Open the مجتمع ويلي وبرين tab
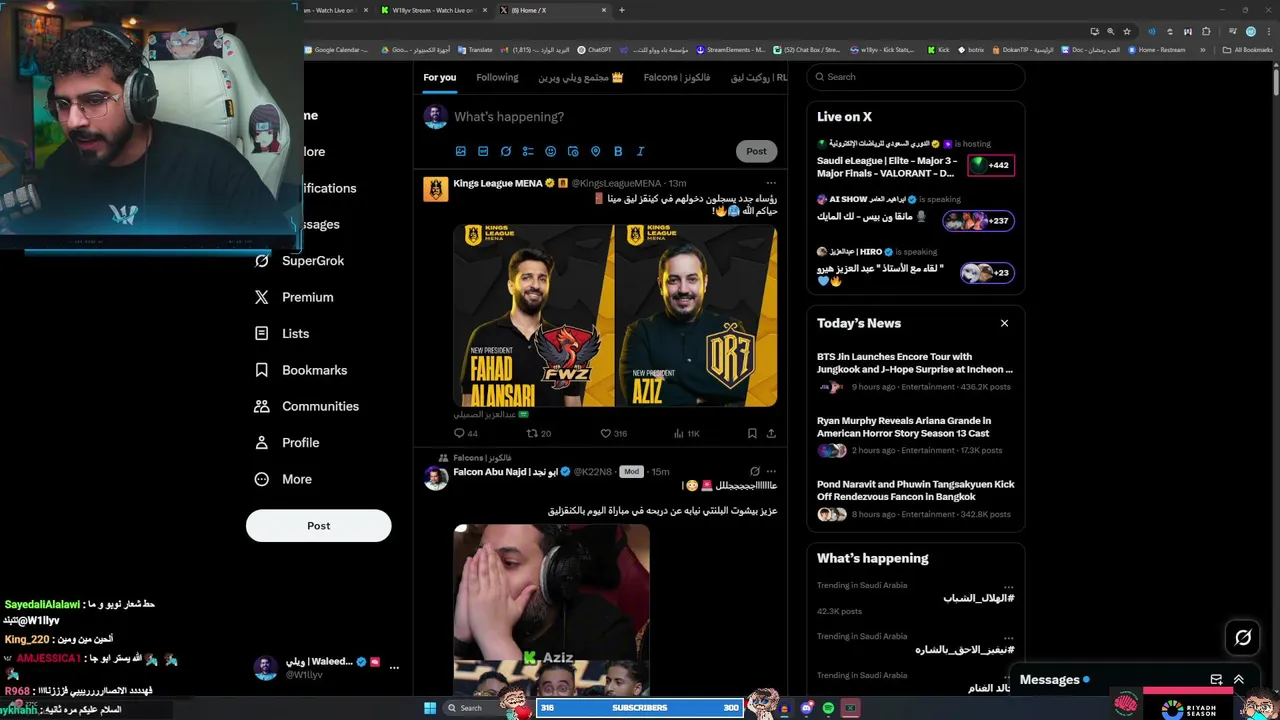The image size is (1280, 720). [581, 77]
